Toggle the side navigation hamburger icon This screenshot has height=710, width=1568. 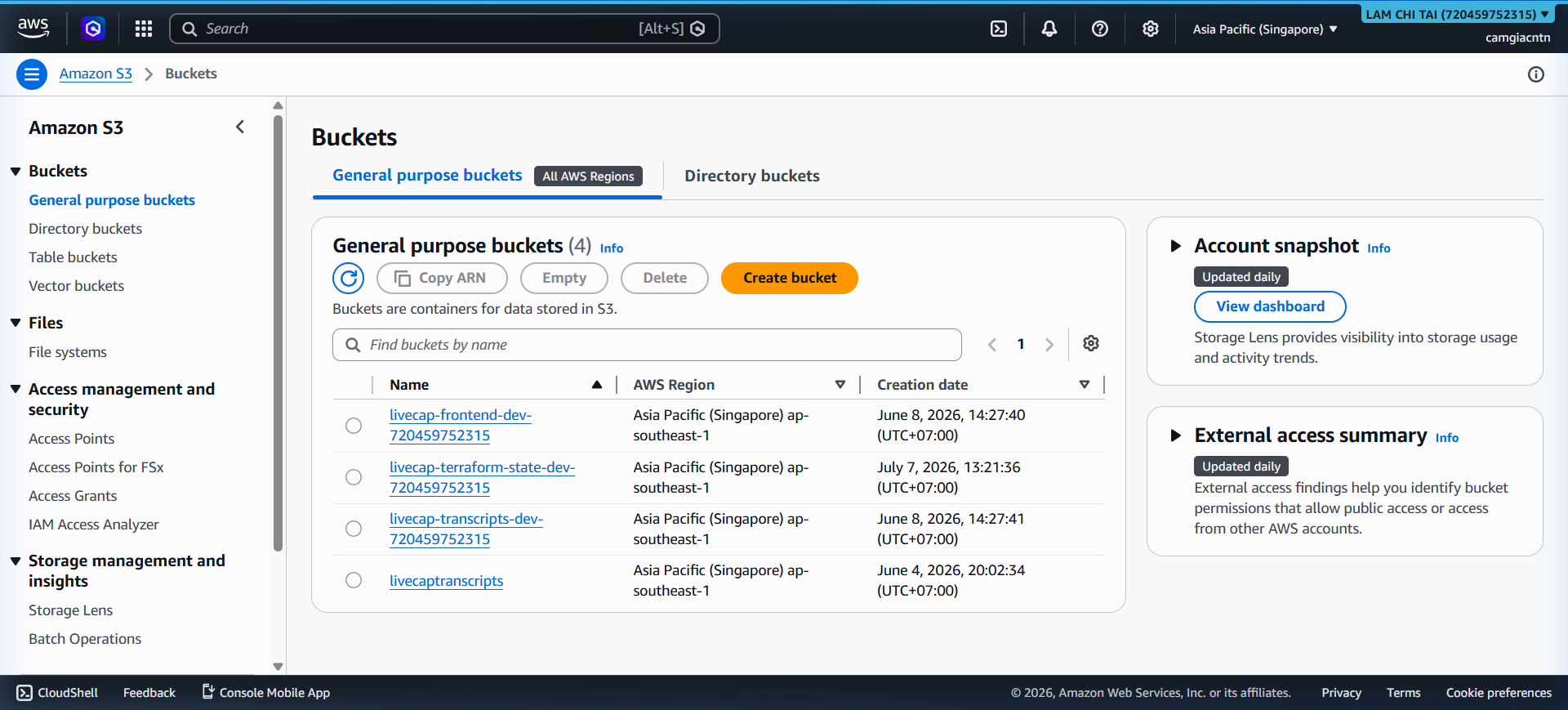tap(32, 74)
